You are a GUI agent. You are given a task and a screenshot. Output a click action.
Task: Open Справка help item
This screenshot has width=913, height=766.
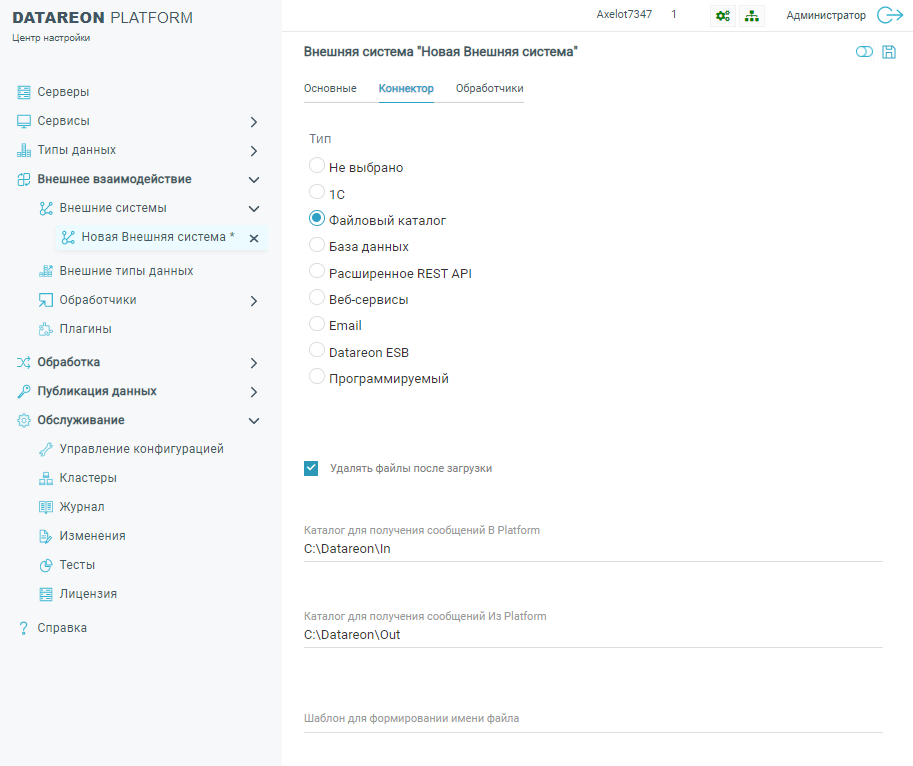point(62,628)
